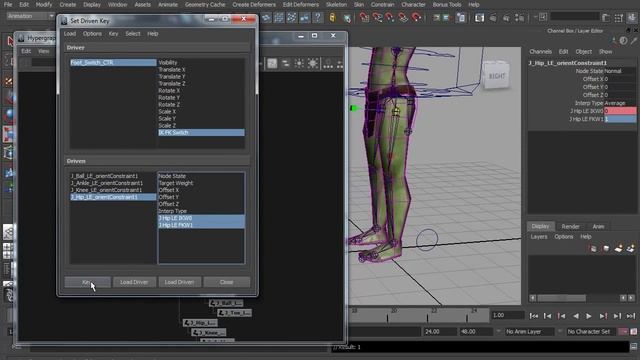The height and width of the screenshot is (360, 640).
Task: Go to start of playback range
Action: coord(533,316)
